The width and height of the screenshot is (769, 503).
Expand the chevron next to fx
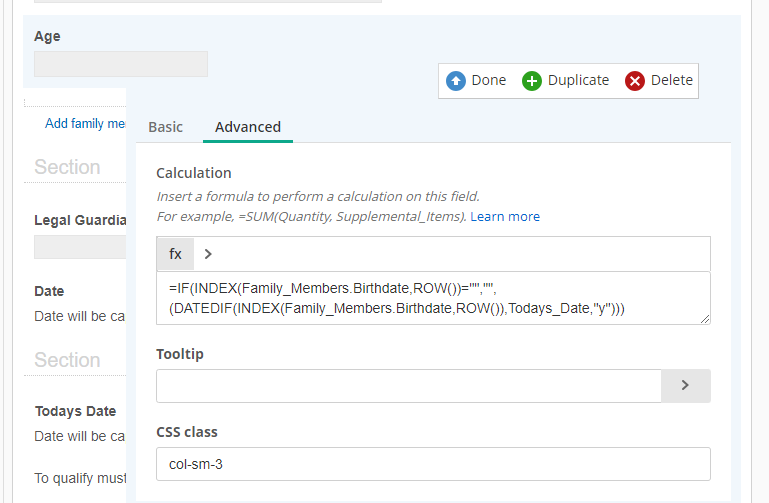pos(208,254)
